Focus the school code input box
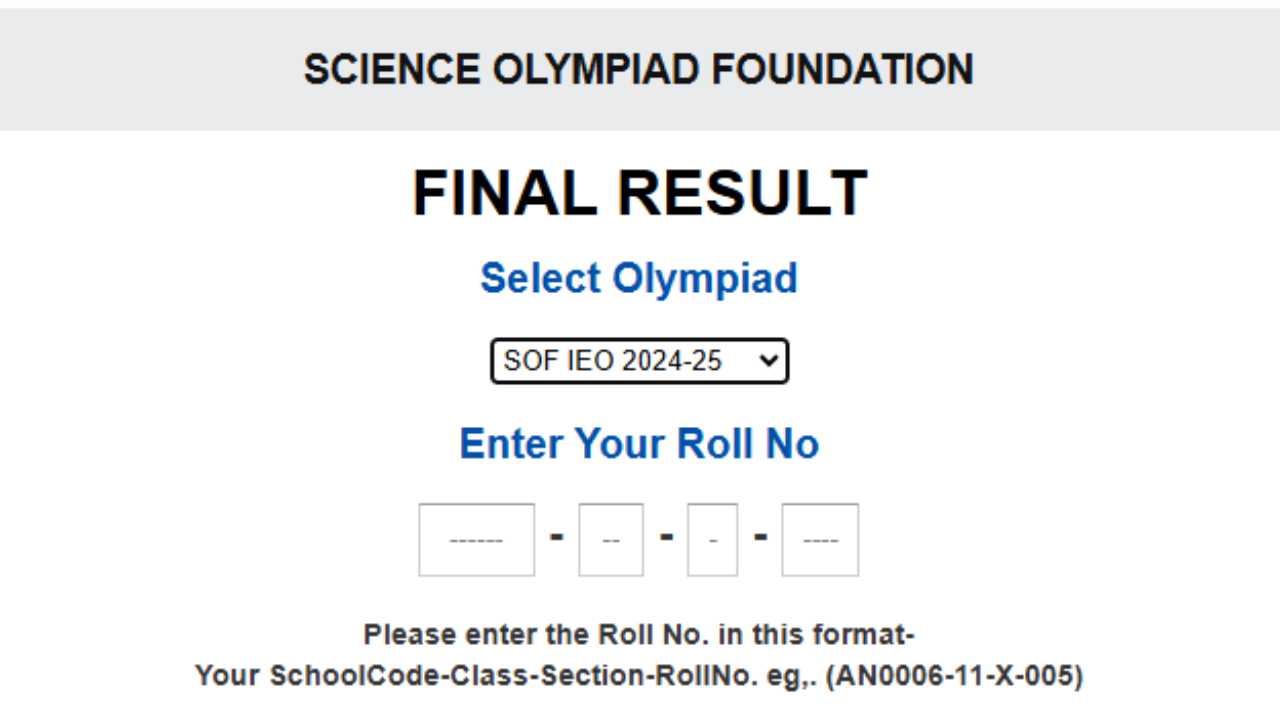 click(476, 540)
